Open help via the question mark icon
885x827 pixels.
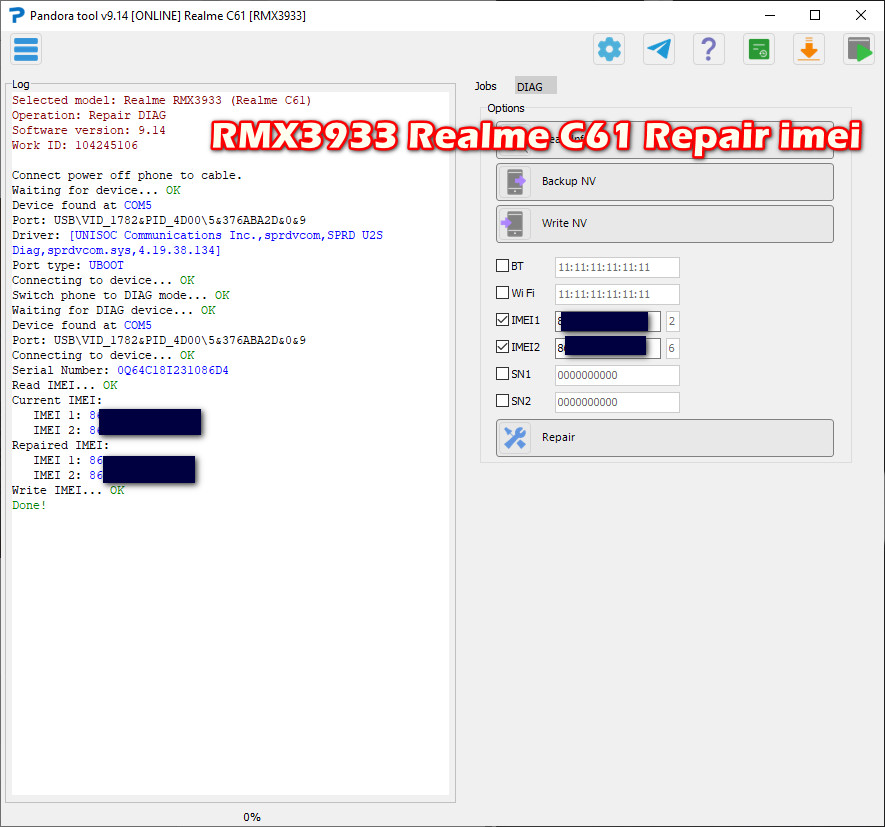(x=708, y=49)
